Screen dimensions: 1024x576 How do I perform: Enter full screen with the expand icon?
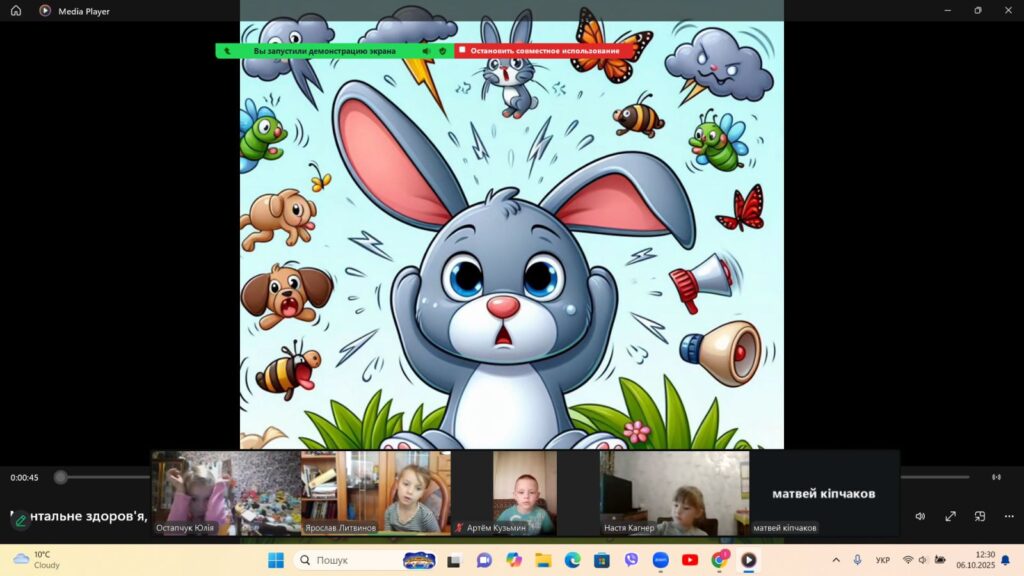[950, 516]
